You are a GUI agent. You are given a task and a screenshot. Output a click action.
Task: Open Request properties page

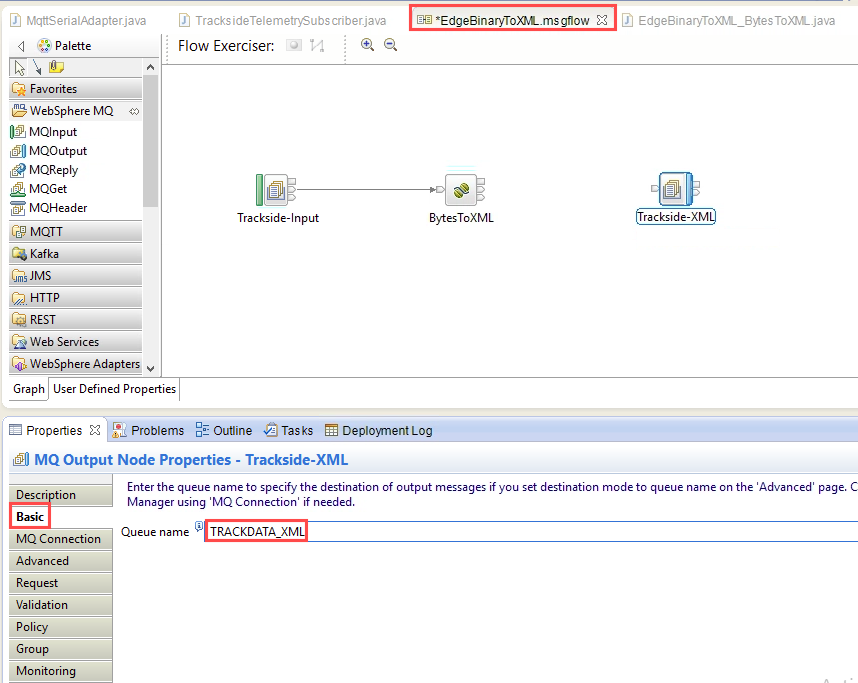coord(61,583)
